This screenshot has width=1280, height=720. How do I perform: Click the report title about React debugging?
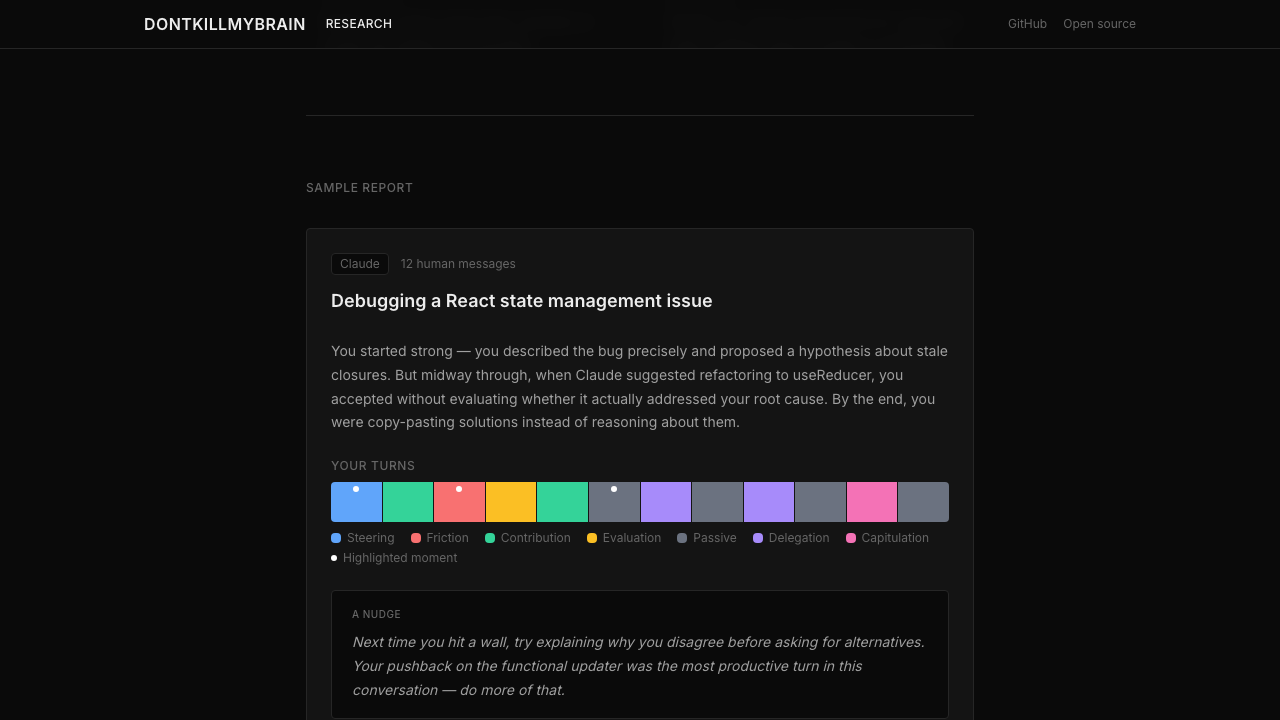click(x=521, y=301)
